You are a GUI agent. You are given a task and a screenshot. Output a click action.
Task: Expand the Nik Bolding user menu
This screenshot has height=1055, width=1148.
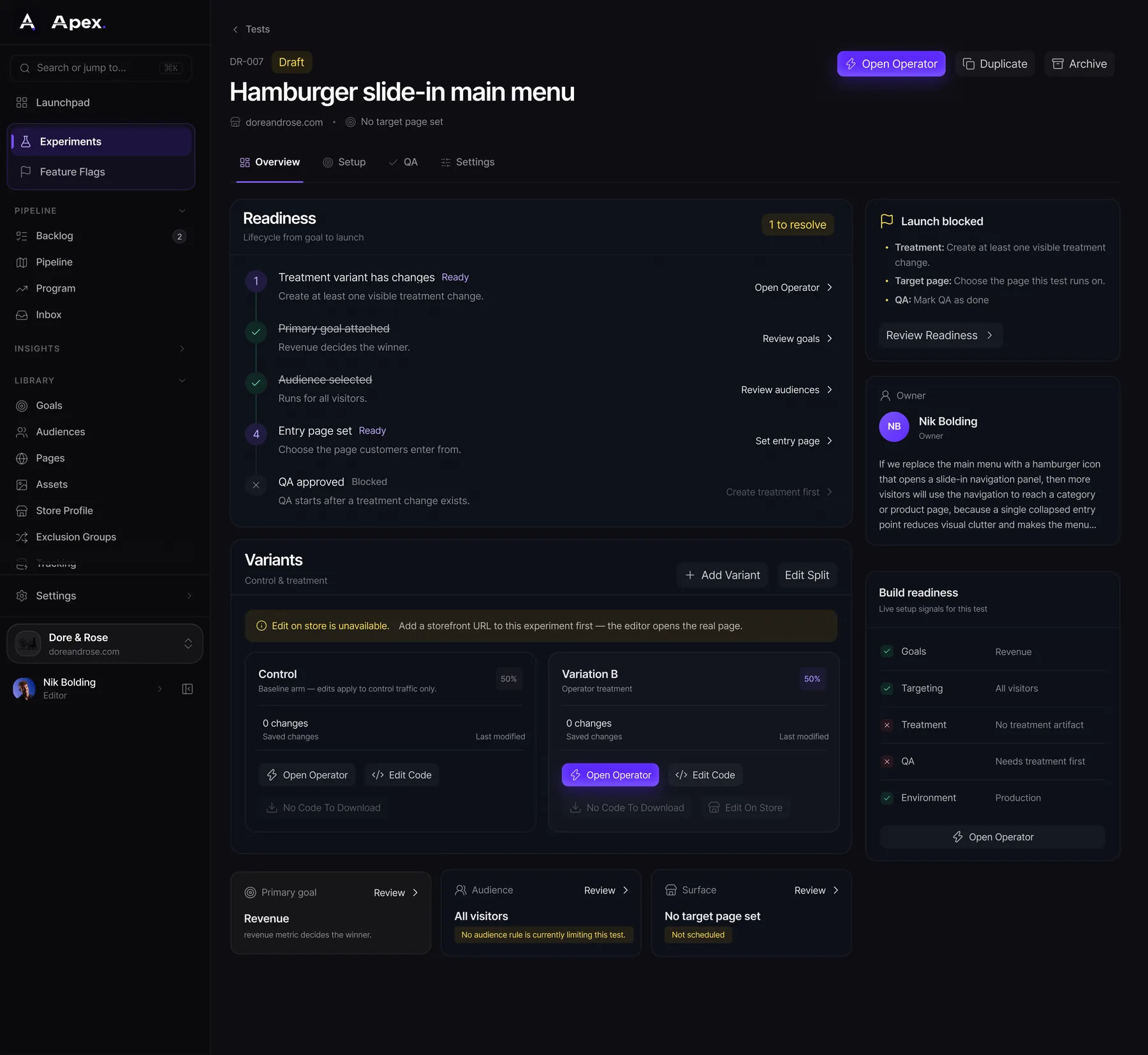[x=160, y=689]
